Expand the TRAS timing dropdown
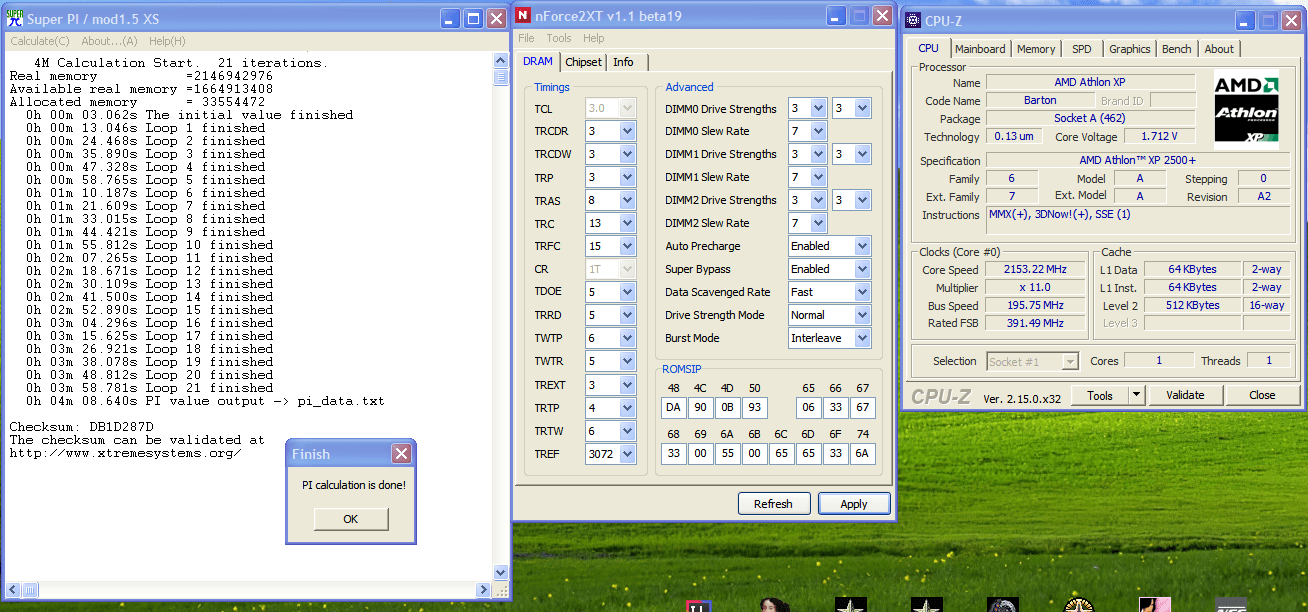Viewport: 1308px width, 612px height. point(628,200)
